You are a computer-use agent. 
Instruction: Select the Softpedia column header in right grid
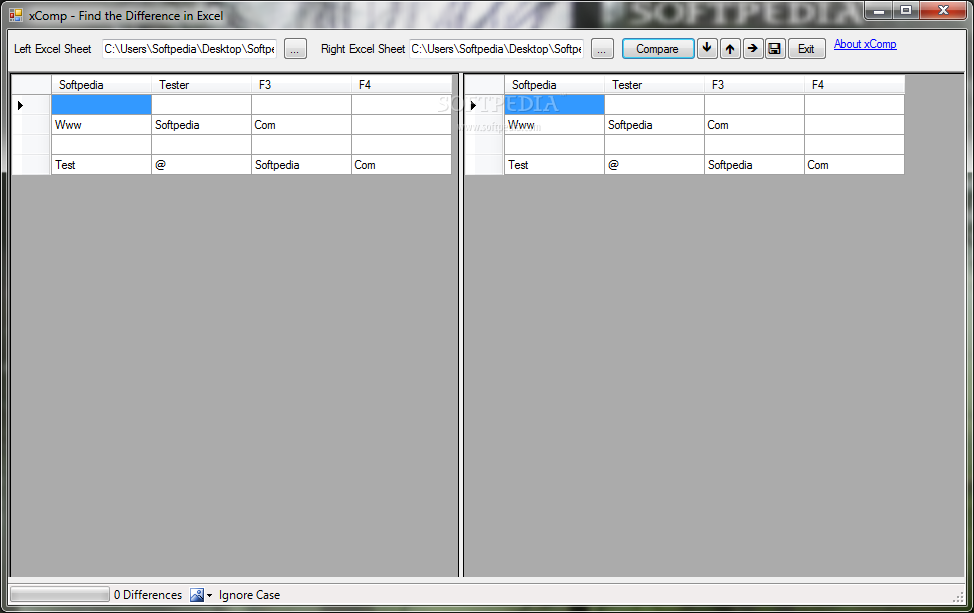(x=554, y=84)
